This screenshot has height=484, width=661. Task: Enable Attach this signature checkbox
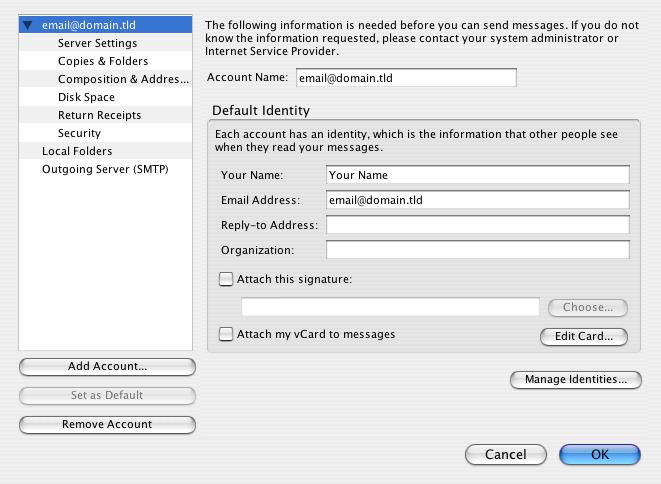pos(226,279)
